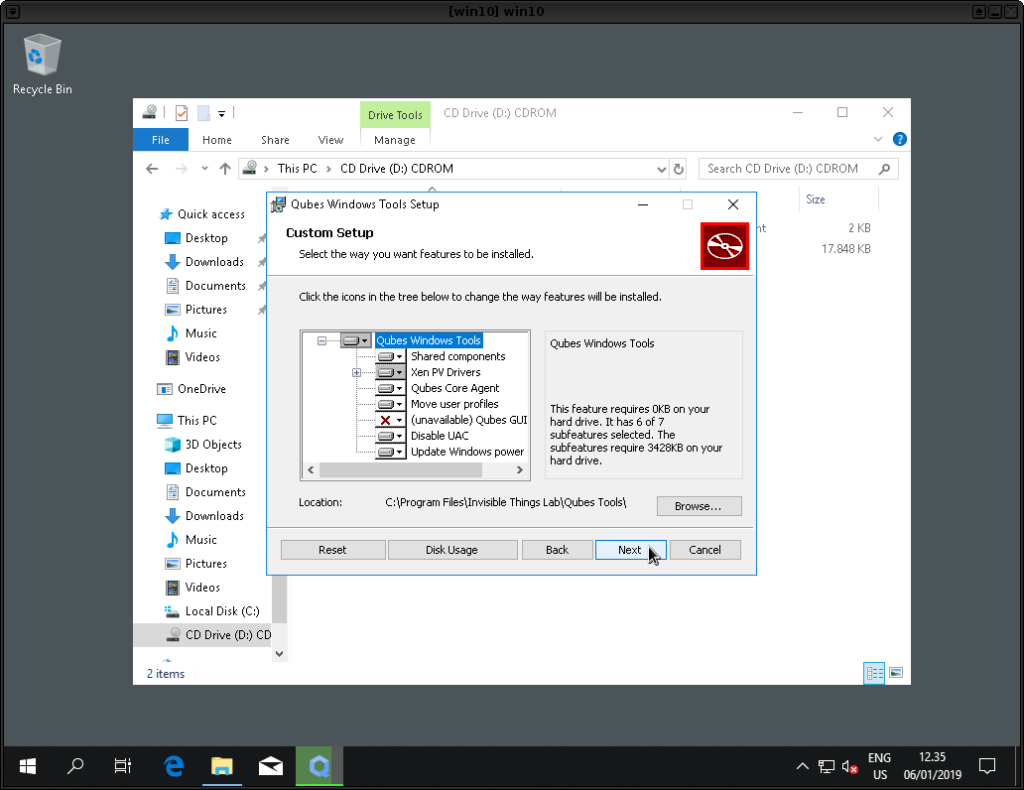Select This PC in navigation pane
The image size is (1024, 790).
(197, 421)
